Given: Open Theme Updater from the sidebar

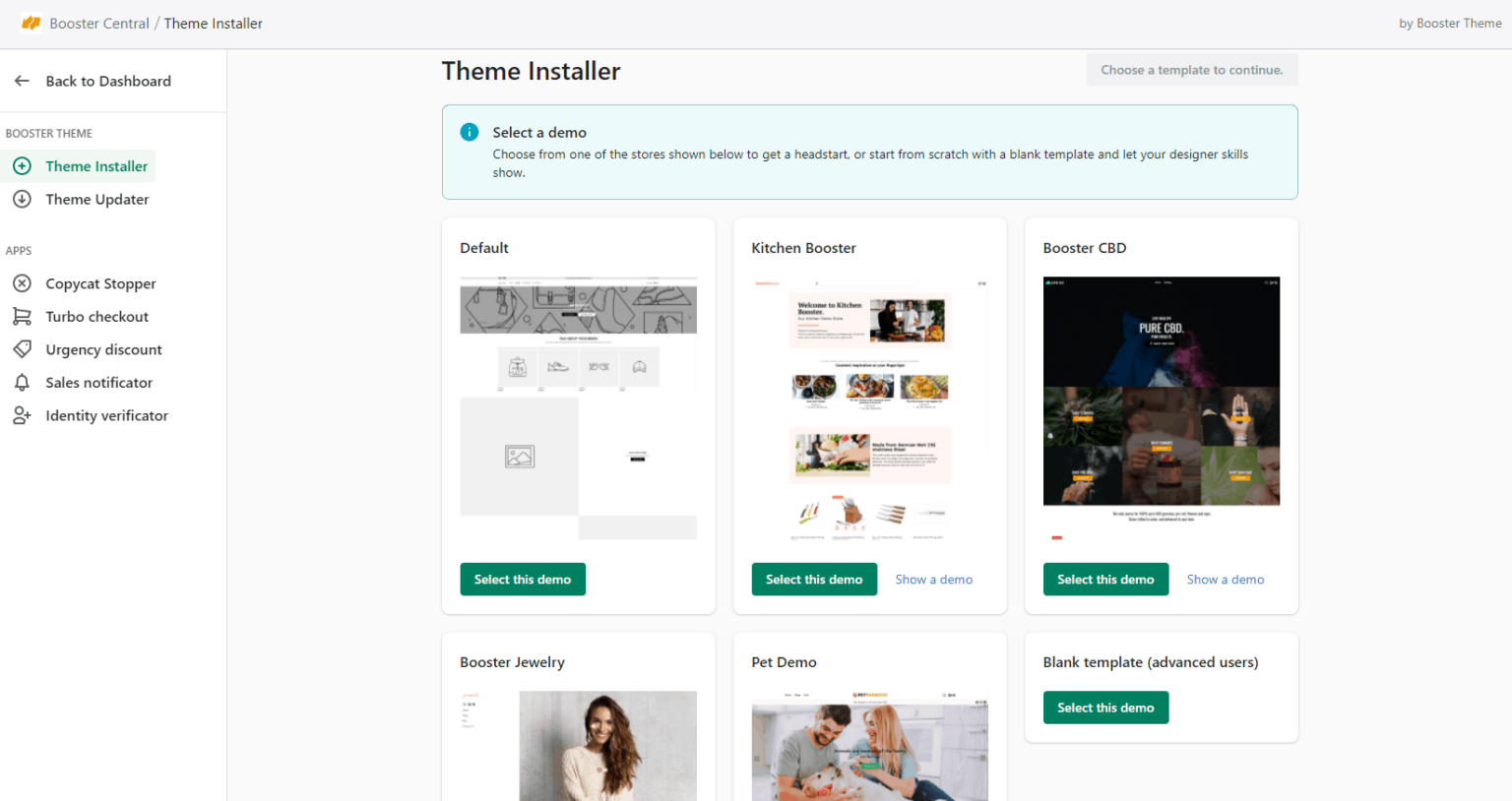Looking at the screenshot, I should point(96,199).
